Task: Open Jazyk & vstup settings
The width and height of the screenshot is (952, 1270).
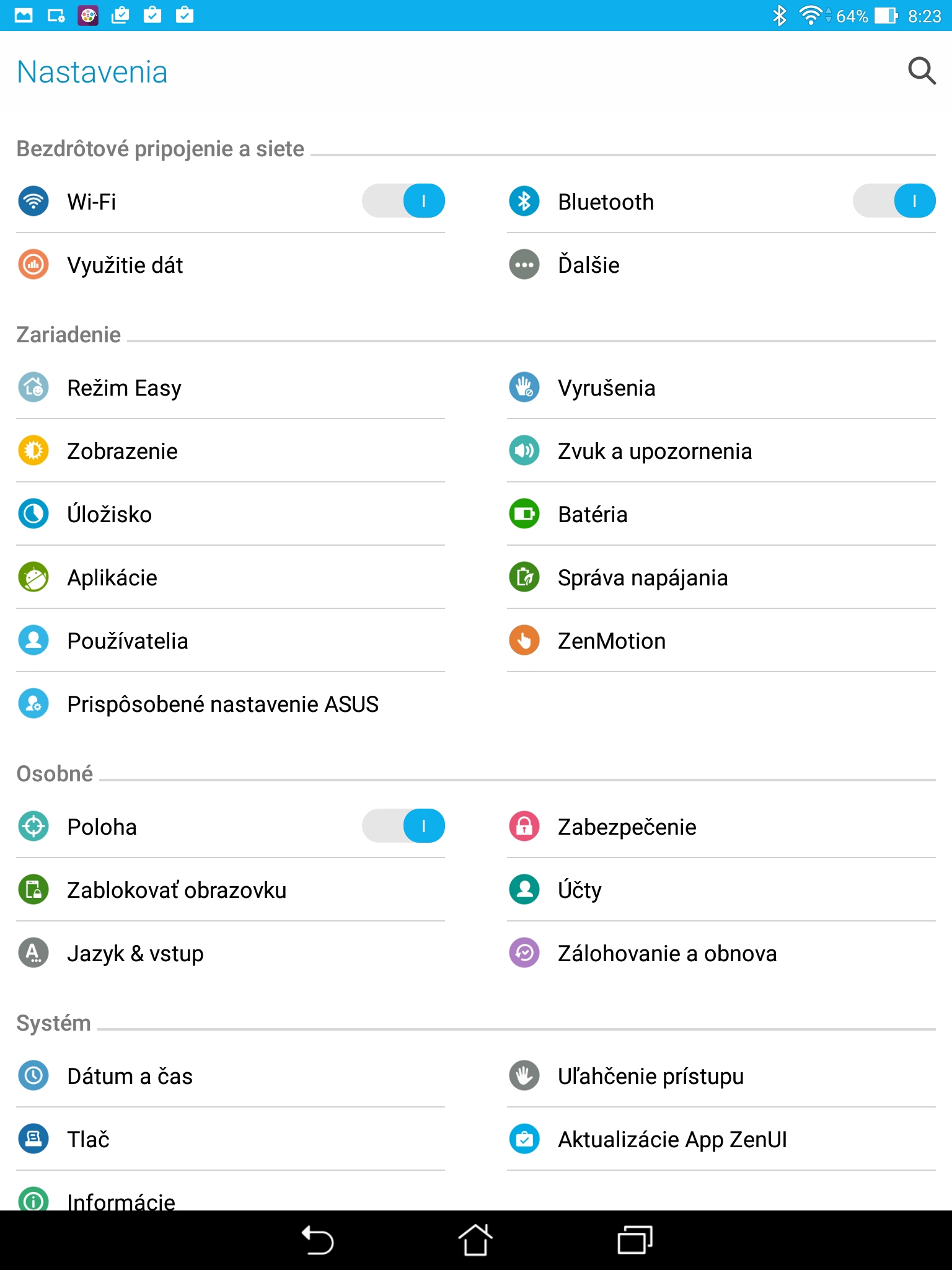Action: 135,953
